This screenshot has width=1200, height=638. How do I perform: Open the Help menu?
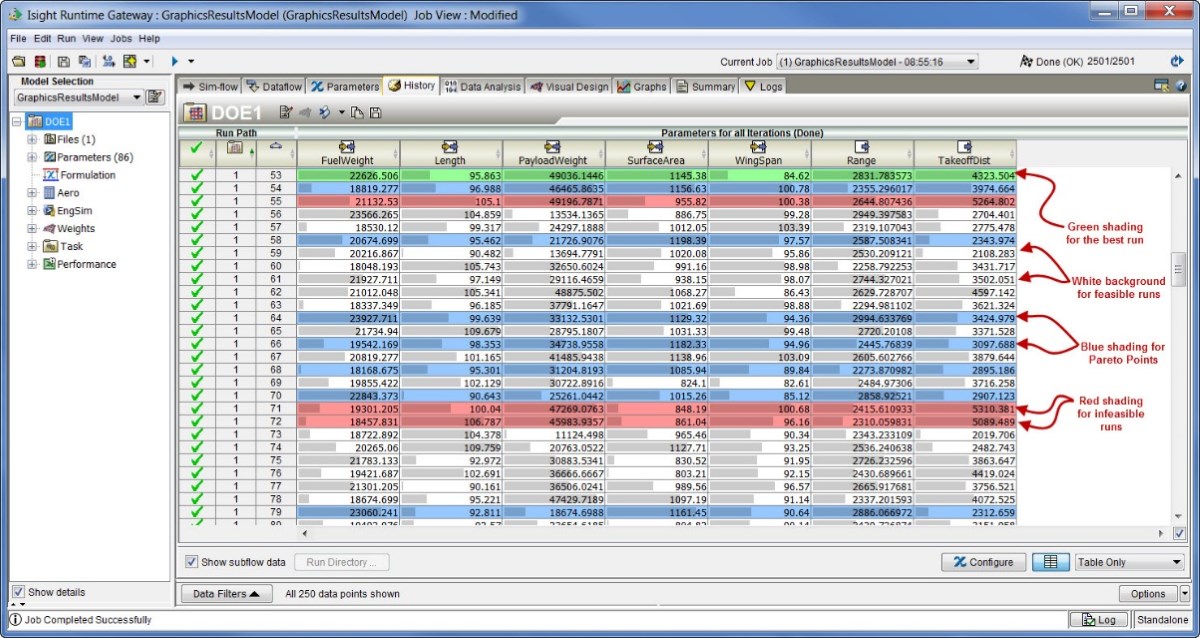149,38
